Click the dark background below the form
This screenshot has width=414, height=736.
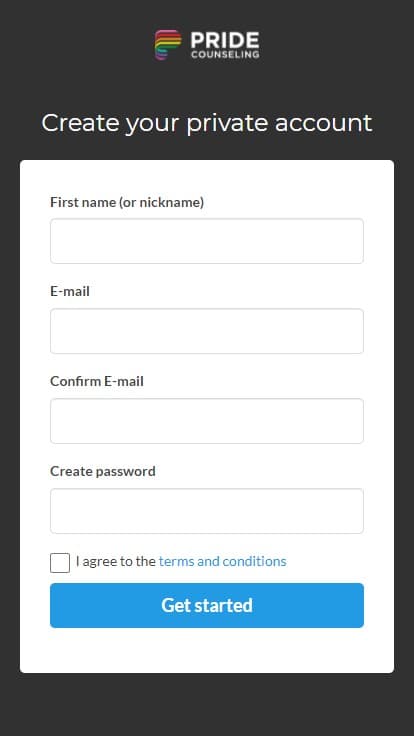(207, 704)
